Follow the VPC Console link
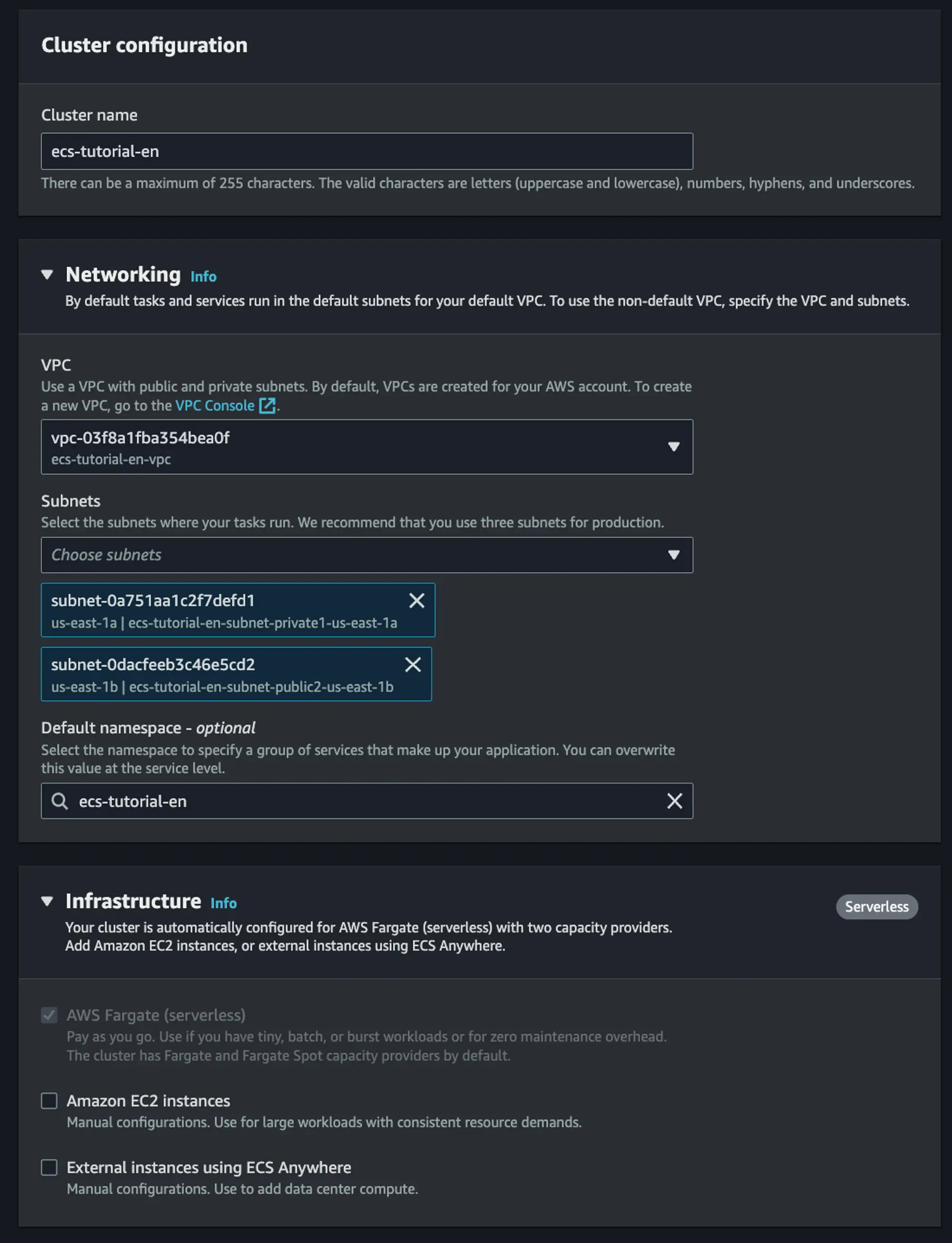 coord(214,406)
